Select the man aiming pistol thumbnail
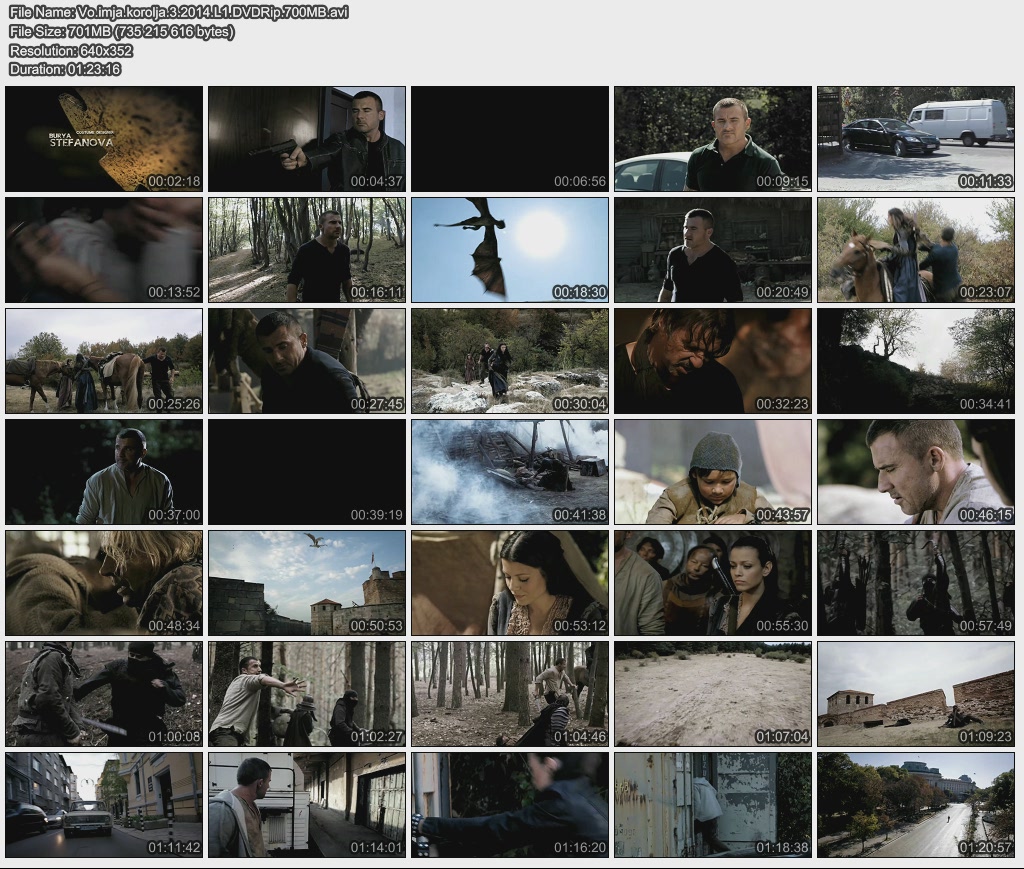This screenshot has width=1024, height=869. pos(307,139)
